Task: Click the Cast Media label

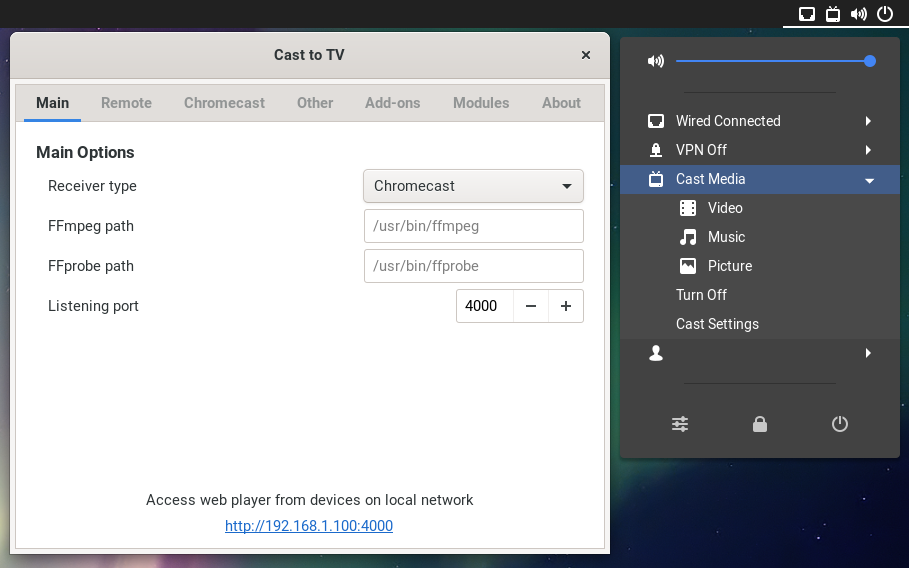Action: click(x=710, y=179)
